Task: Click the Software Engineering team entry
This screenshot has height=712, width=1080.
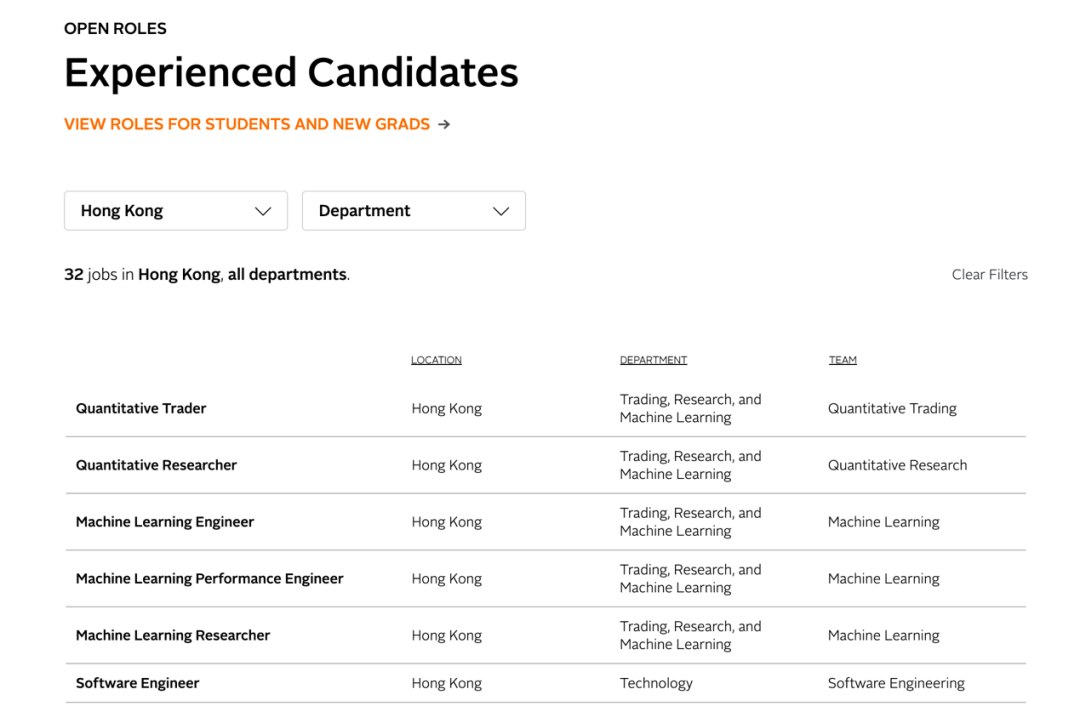Action: (896, 683)
